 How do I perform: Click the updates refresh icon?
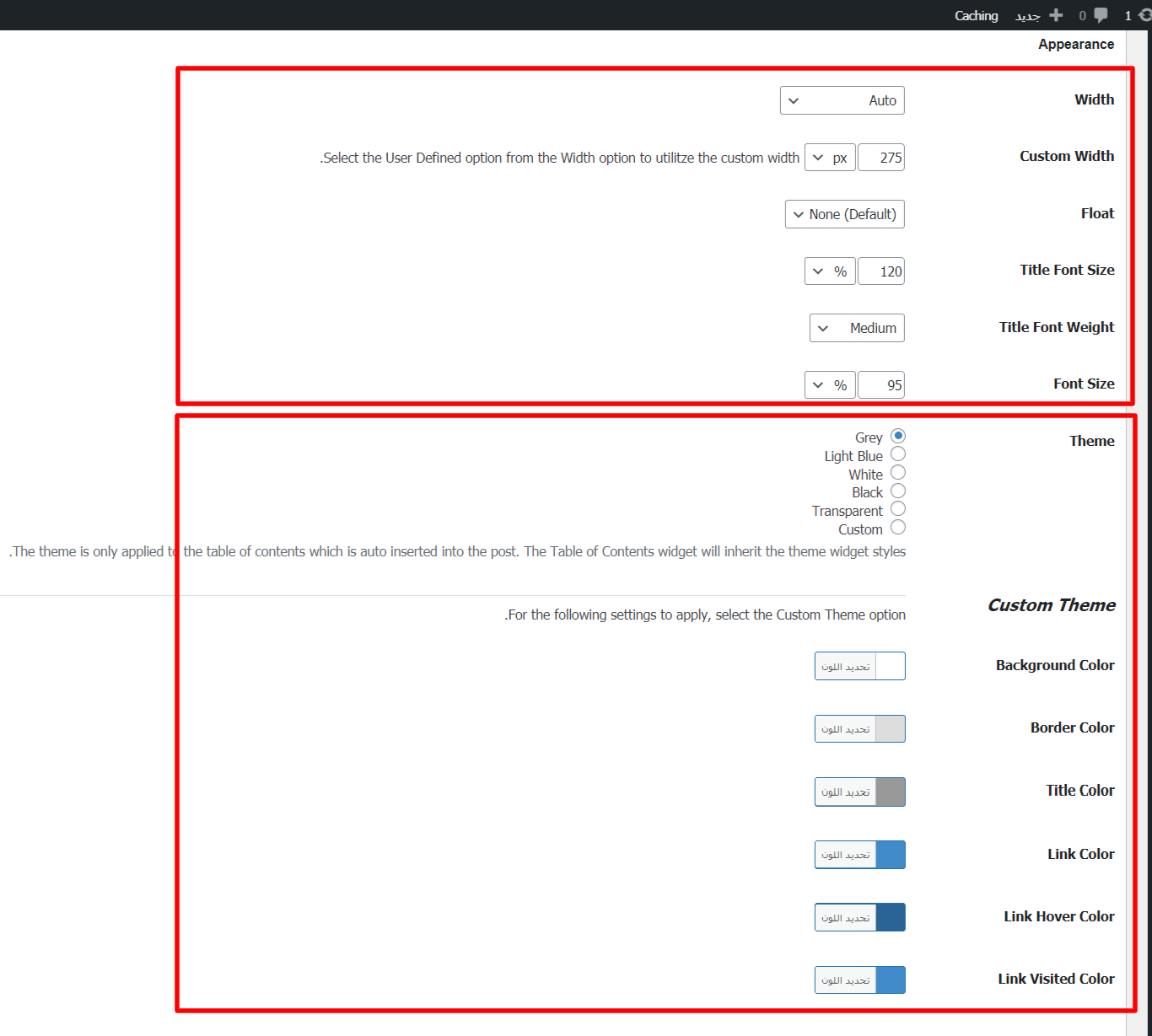[x=1144, y=15]
